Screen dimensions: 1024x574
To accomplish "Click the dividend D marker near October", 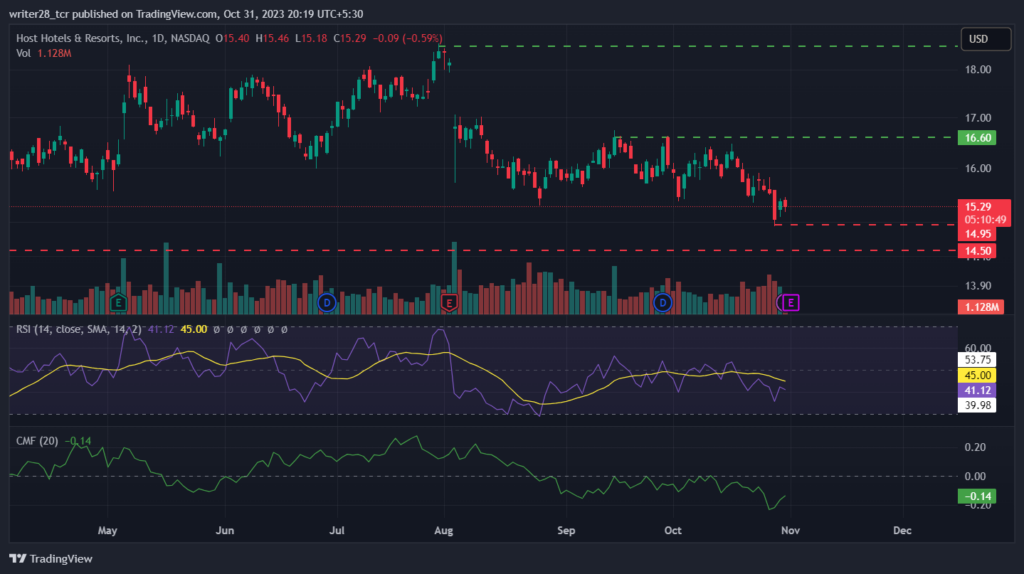I will tap(662, 302).
